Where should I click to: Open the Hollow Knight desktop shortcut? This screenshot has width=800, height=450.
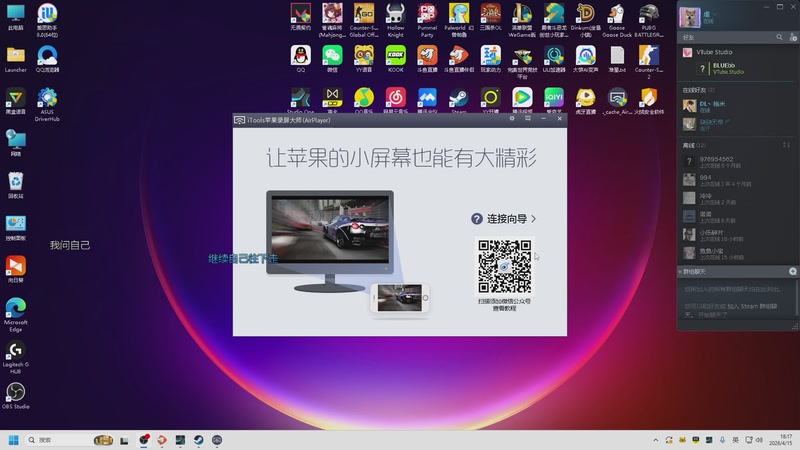(395, 20)
